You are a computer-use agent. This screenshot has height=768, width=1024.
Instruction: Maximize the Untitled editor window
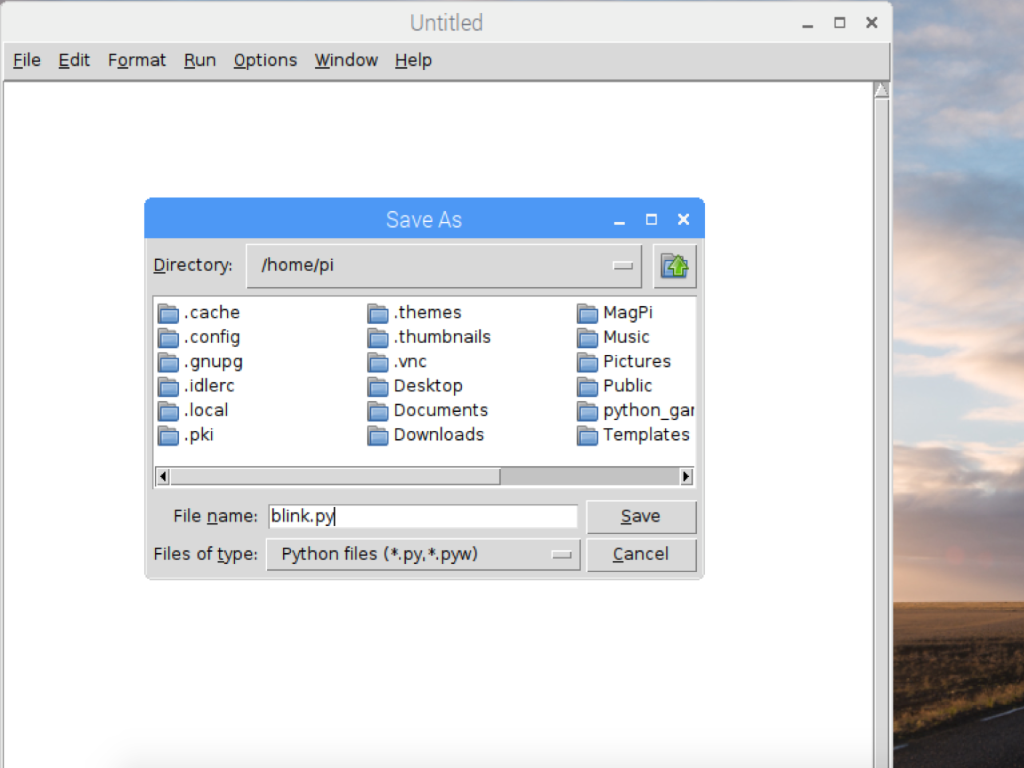840,23
